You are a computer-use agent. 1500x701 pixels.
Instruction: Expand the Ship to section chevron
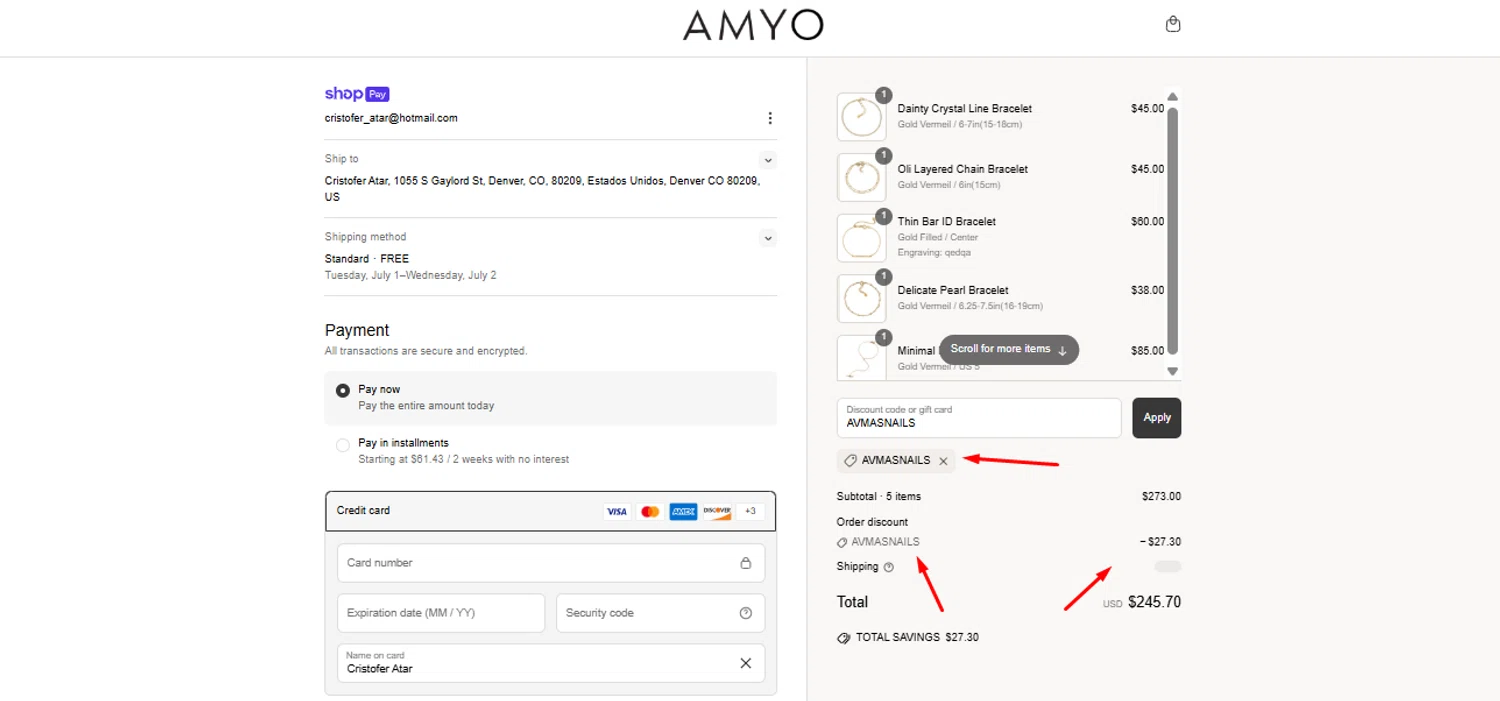[x=767, y=160]
